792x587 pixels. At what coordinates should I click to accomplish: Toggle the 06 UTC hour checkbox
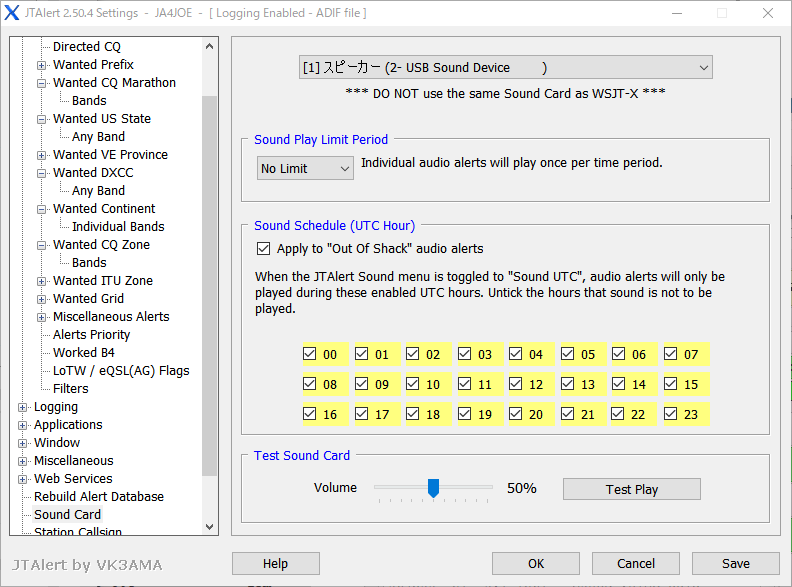coord(619,354)
